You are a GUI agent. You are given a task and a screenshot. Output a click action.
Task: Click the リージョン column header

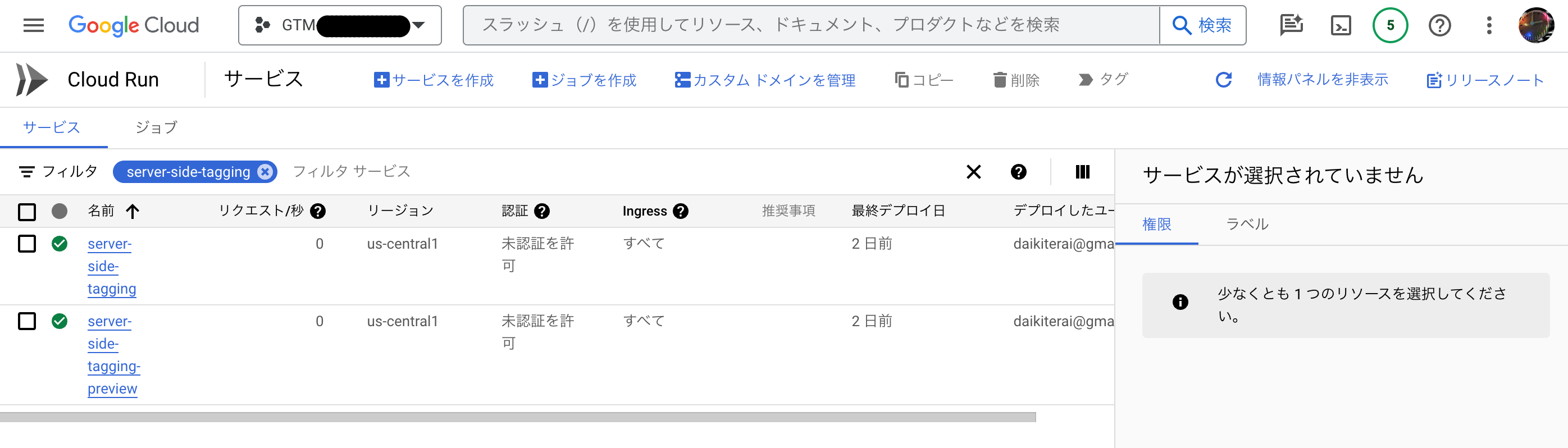(400, 211)
